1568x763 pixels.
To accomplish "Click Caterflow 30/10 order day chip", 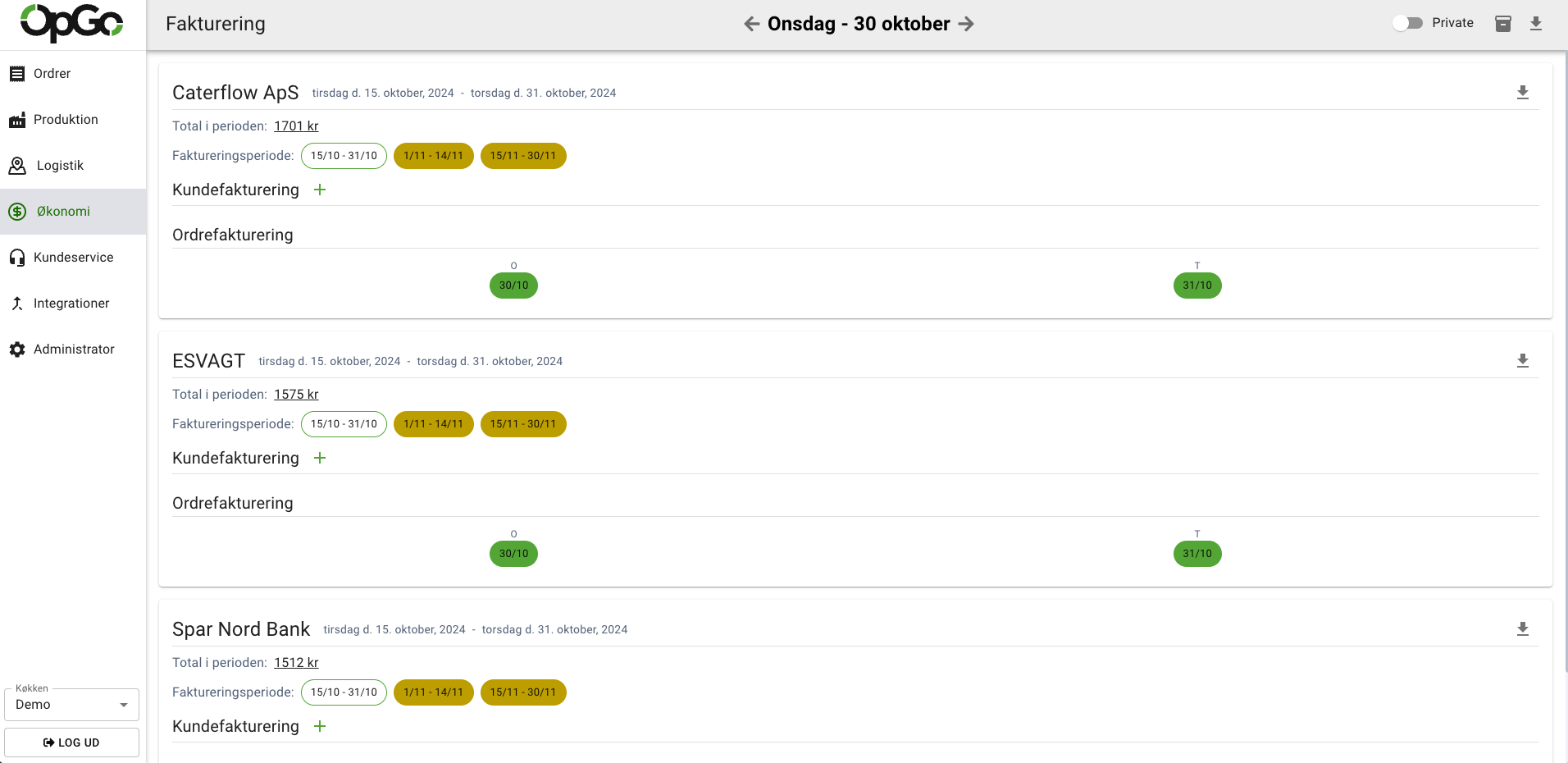I will coord(513,286).
